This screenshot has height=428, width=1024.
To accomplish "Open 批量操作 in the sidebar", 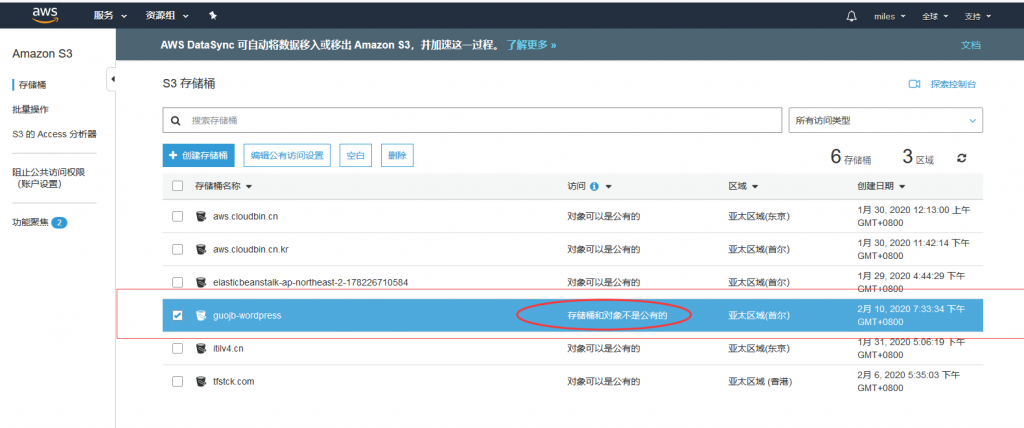I will click(31, 109).
